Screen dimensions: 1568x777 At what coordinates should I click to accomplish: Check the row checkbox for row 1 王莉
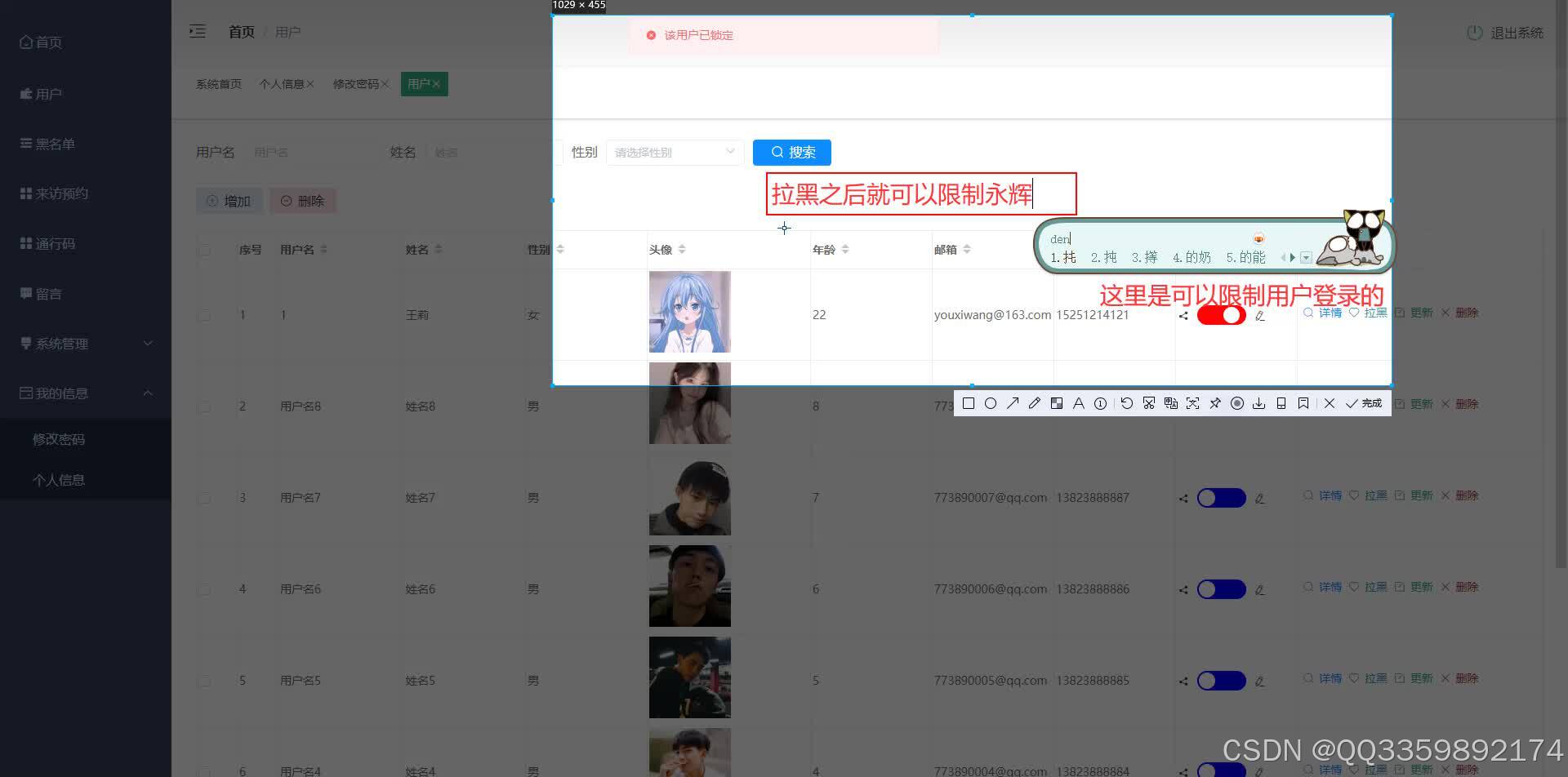[x=204, y=315]
